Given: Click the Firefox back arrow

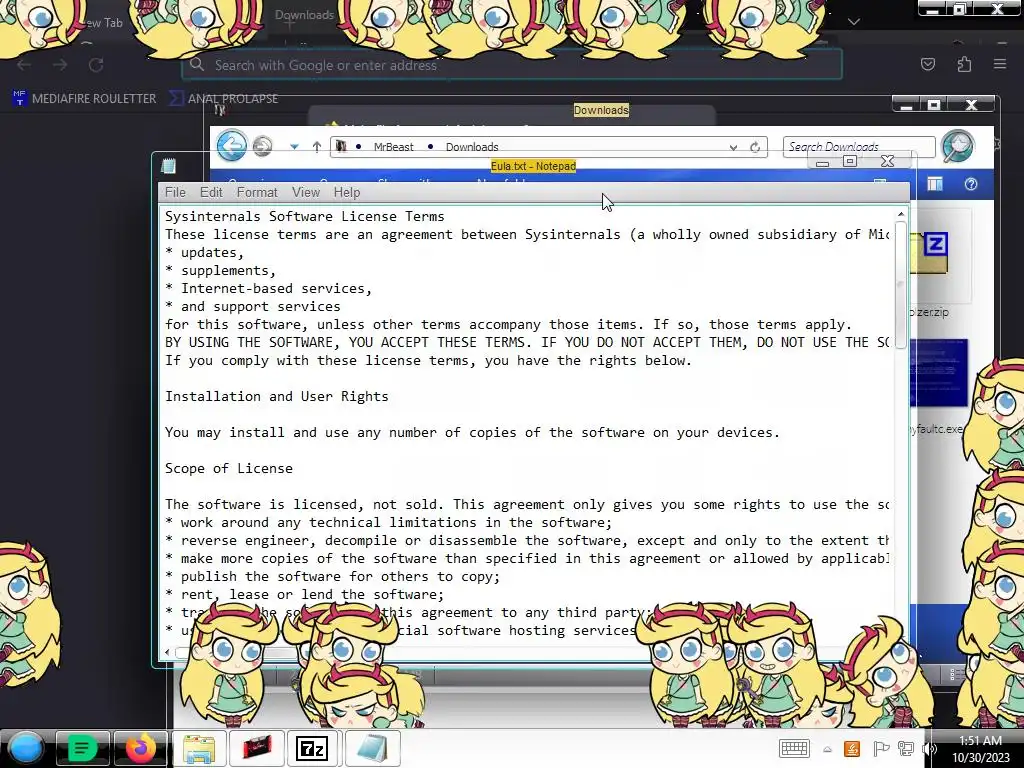Looking at the screenshot, I should click(x=24, y=65).
